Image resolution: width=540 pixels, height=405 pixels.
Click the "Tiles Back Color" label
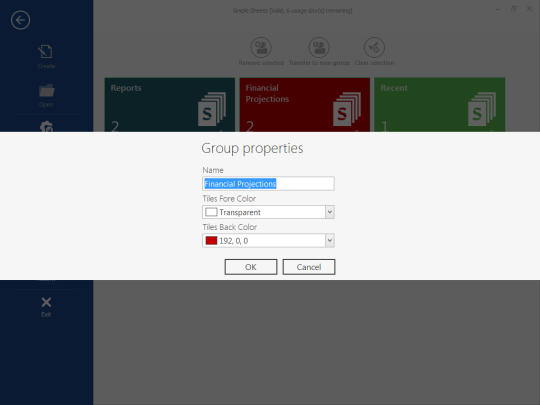(230, 227)
